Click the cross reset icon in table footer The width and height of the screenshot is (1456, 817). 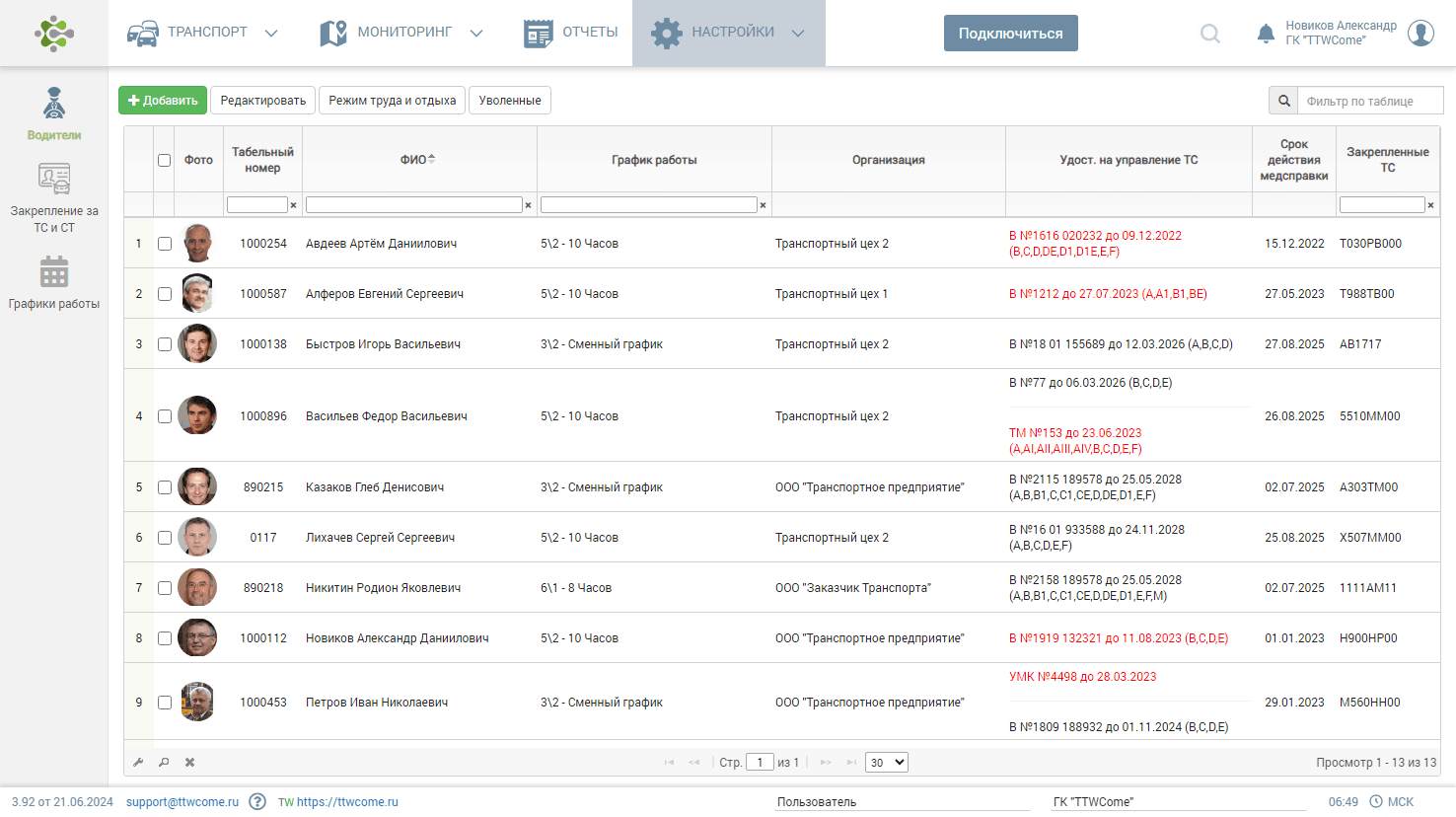189,763
